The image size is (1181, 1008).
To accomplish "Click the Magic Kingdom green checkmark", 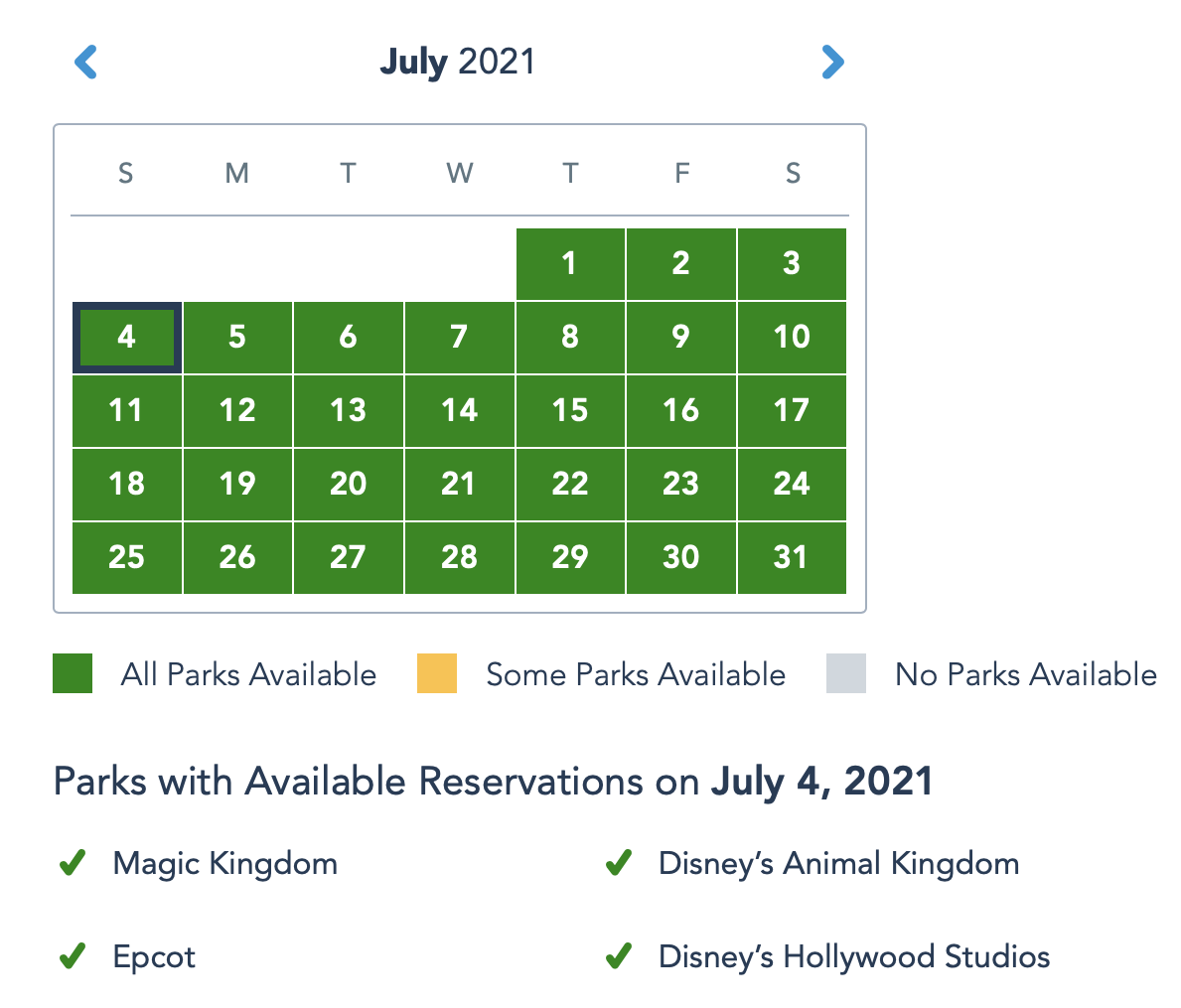I will [73, 863].
